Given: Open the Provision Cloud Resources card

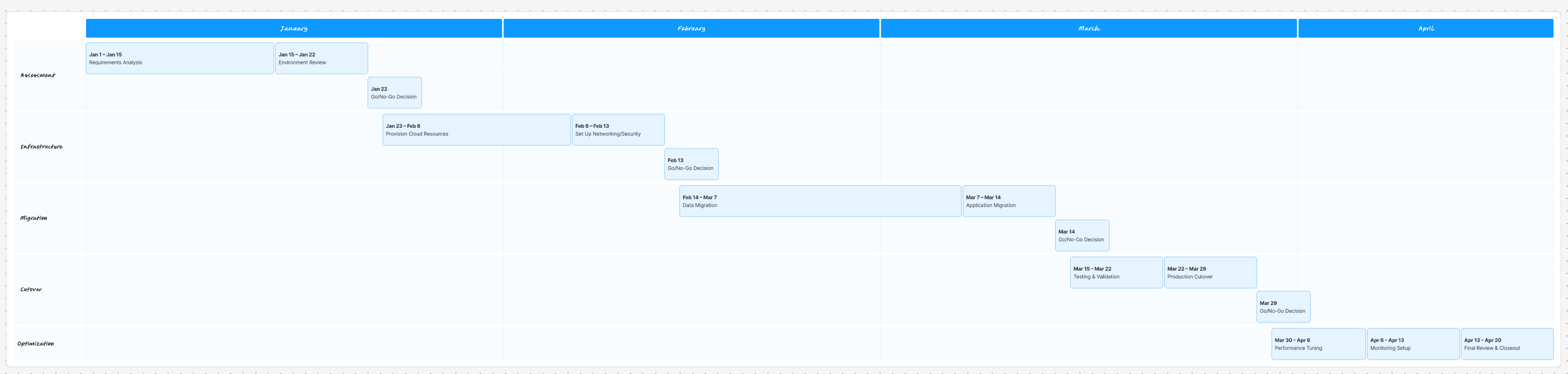Looking at the screenshot, I should (x=477, y=129).
